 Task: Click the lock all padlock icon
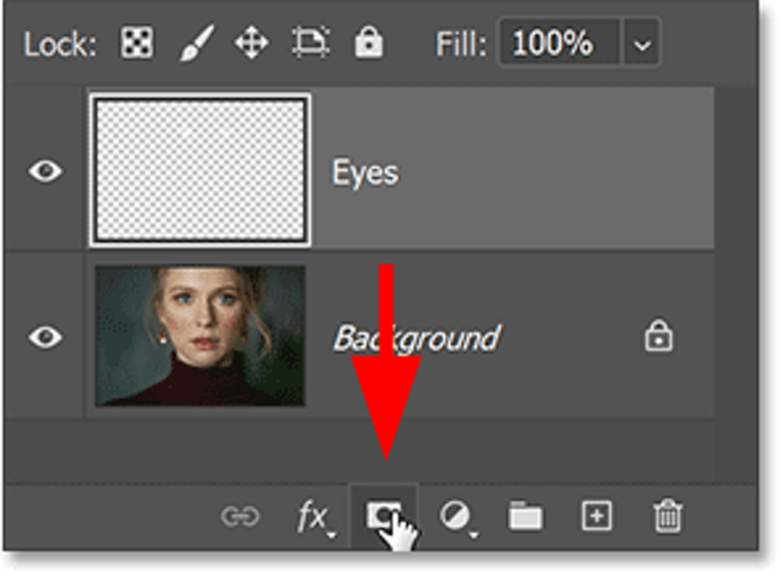(369, 42)
